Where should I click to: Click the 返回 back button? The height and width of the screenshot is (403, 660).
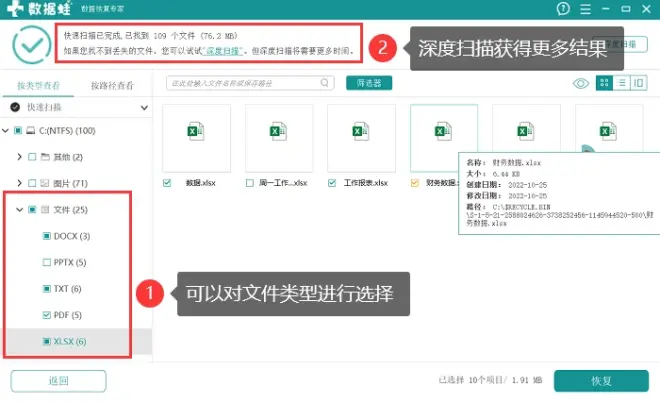coord(59,381)
